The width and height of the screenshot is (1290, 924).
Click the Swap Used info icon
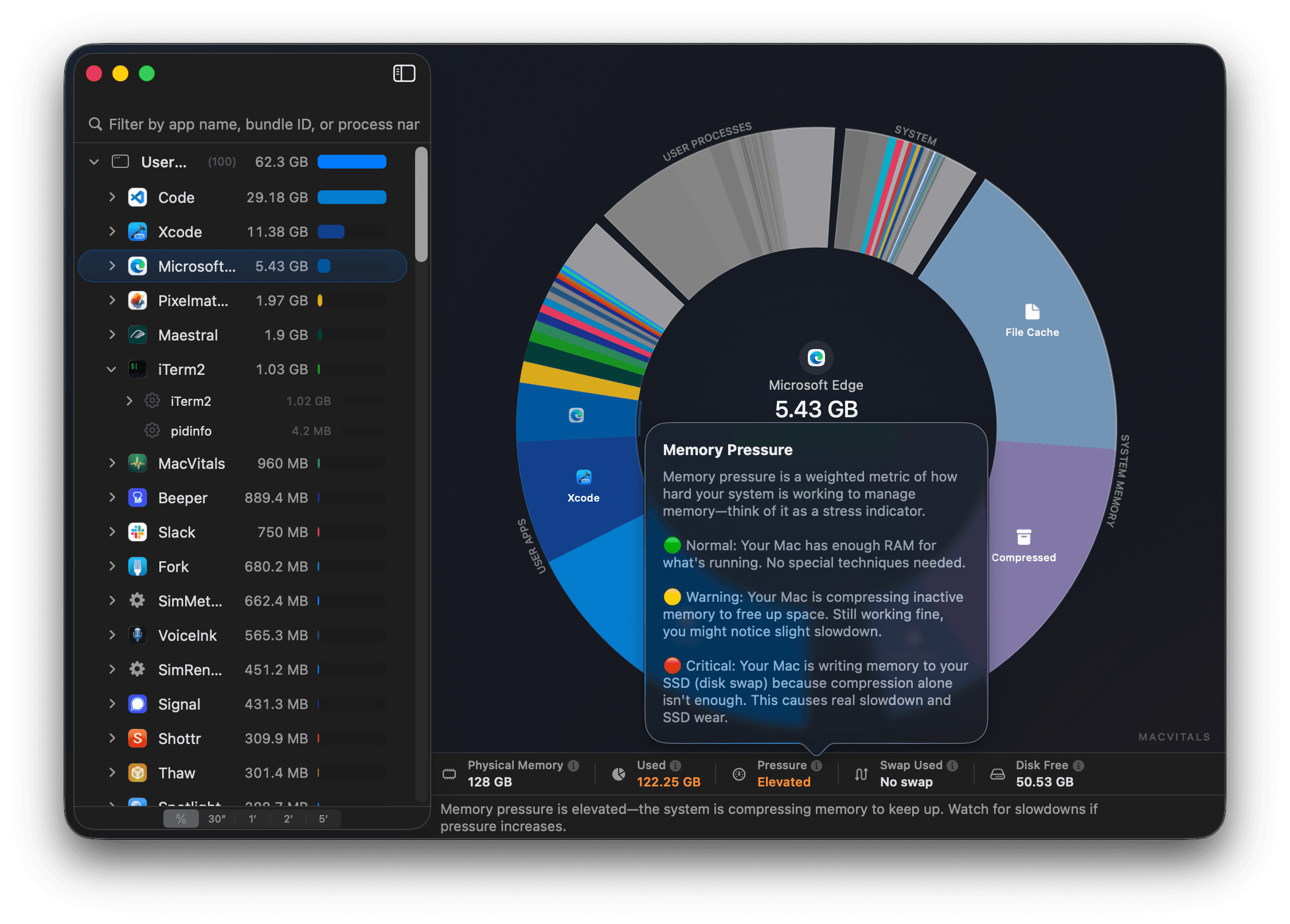tap(952, 765)
